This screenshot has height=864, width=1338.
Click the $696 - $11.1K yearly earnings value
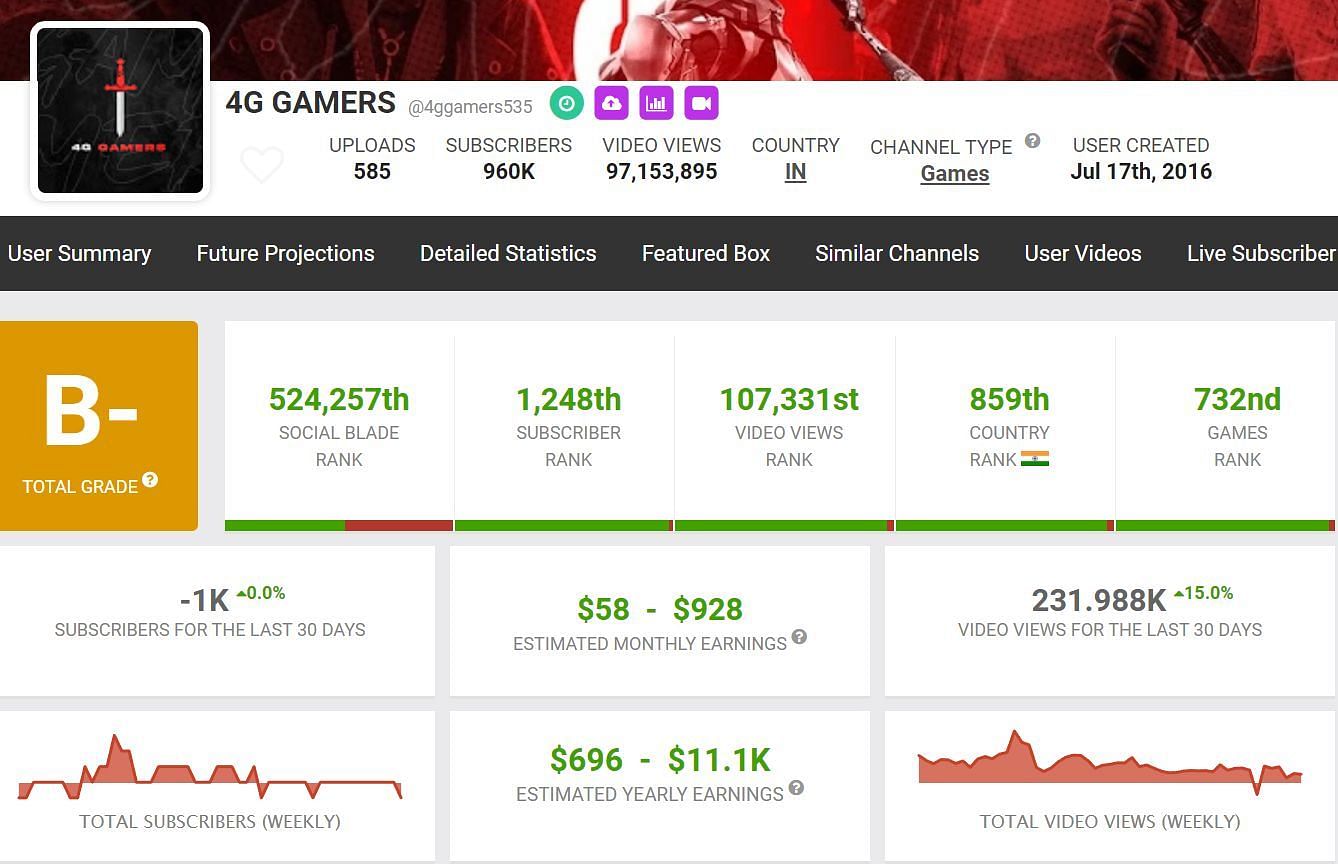[x=660, y=760]
